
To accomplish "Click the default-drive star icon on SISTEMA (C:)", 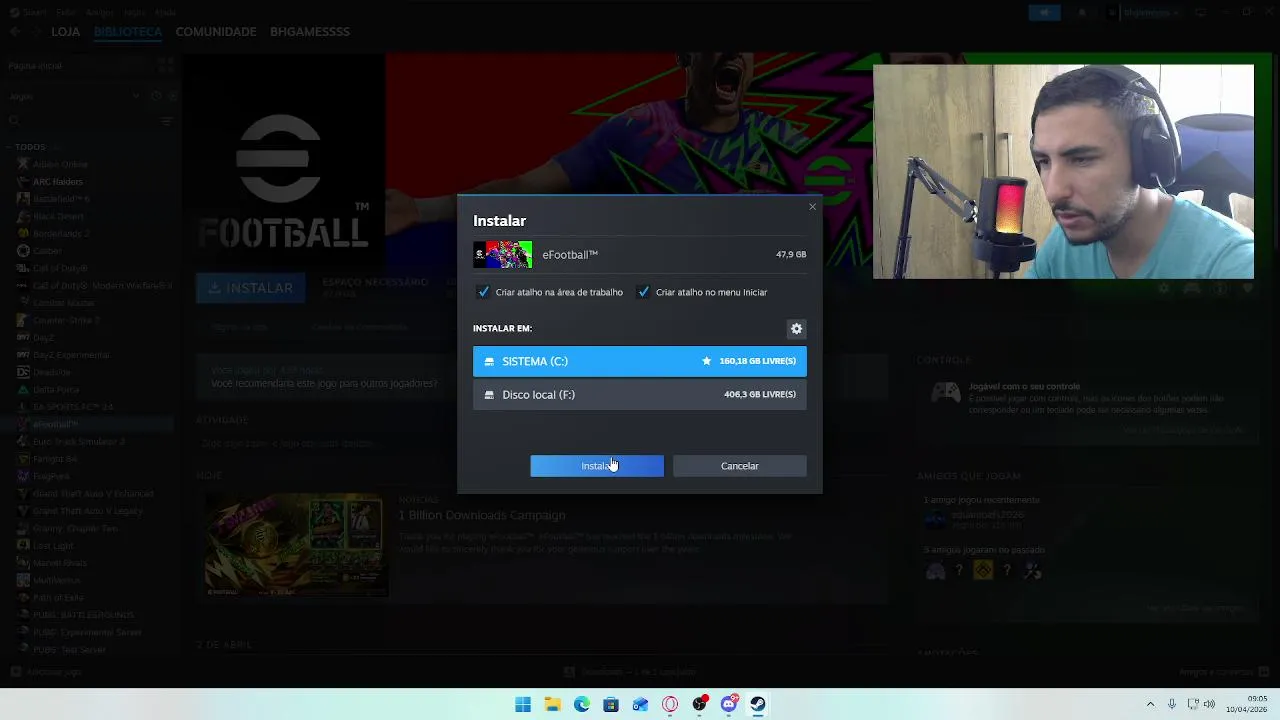I will pyautogui.click(x=707, y=361).
